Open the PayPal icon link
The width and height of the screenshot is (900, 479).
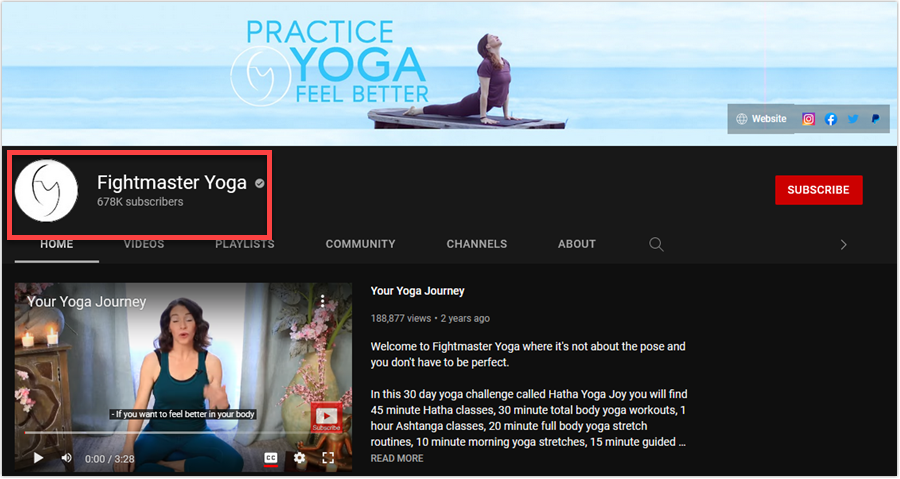(x=875, y=119)
